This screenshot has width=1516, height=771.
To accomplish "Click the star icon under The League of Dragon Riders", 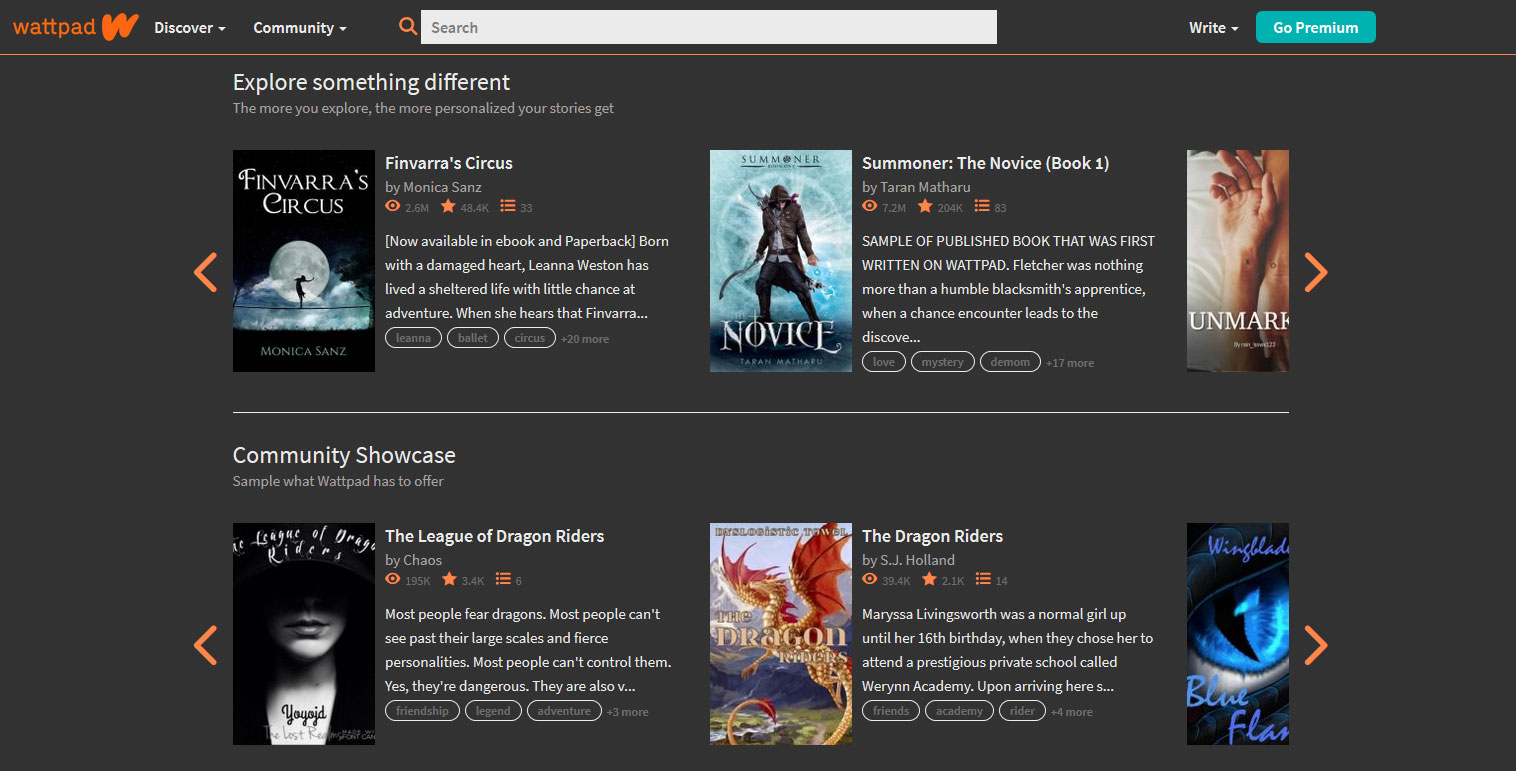I will [448, 579].
